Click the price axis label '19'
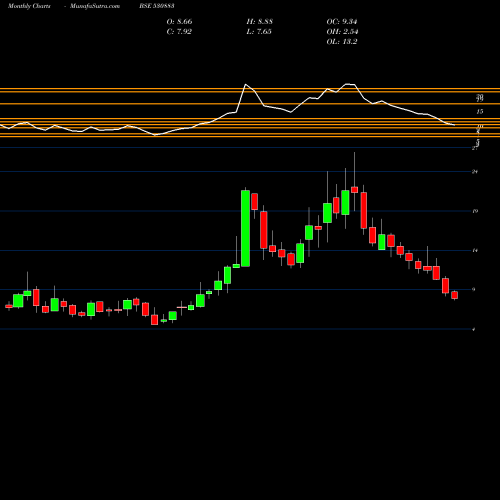The image size is (500, 500). pyautogui.click(x=475, y=211)
